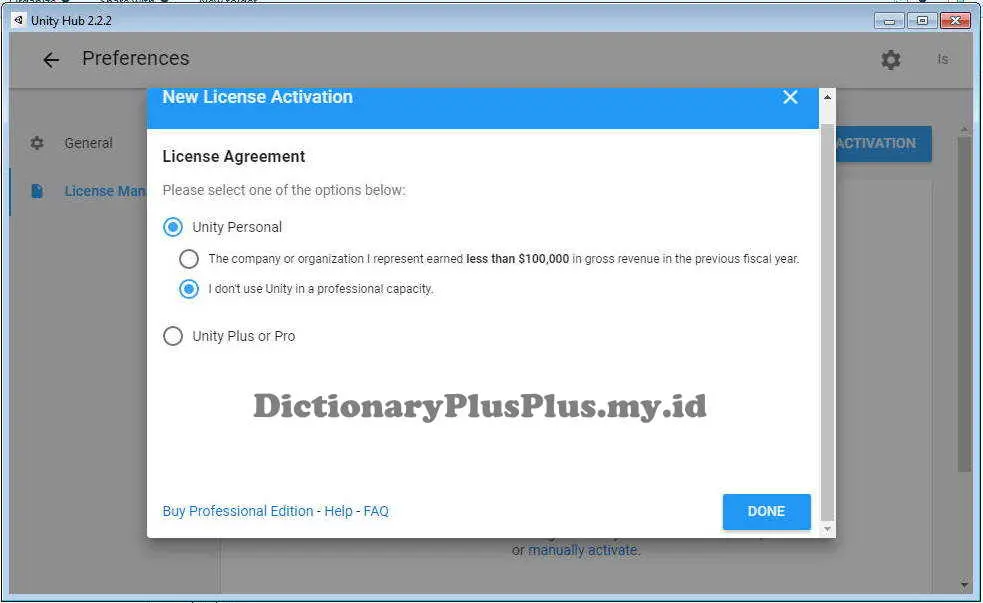Click the 'Please select one of the options below' text
Viewport: 983px width, 603px height.
tap(284, 190)
